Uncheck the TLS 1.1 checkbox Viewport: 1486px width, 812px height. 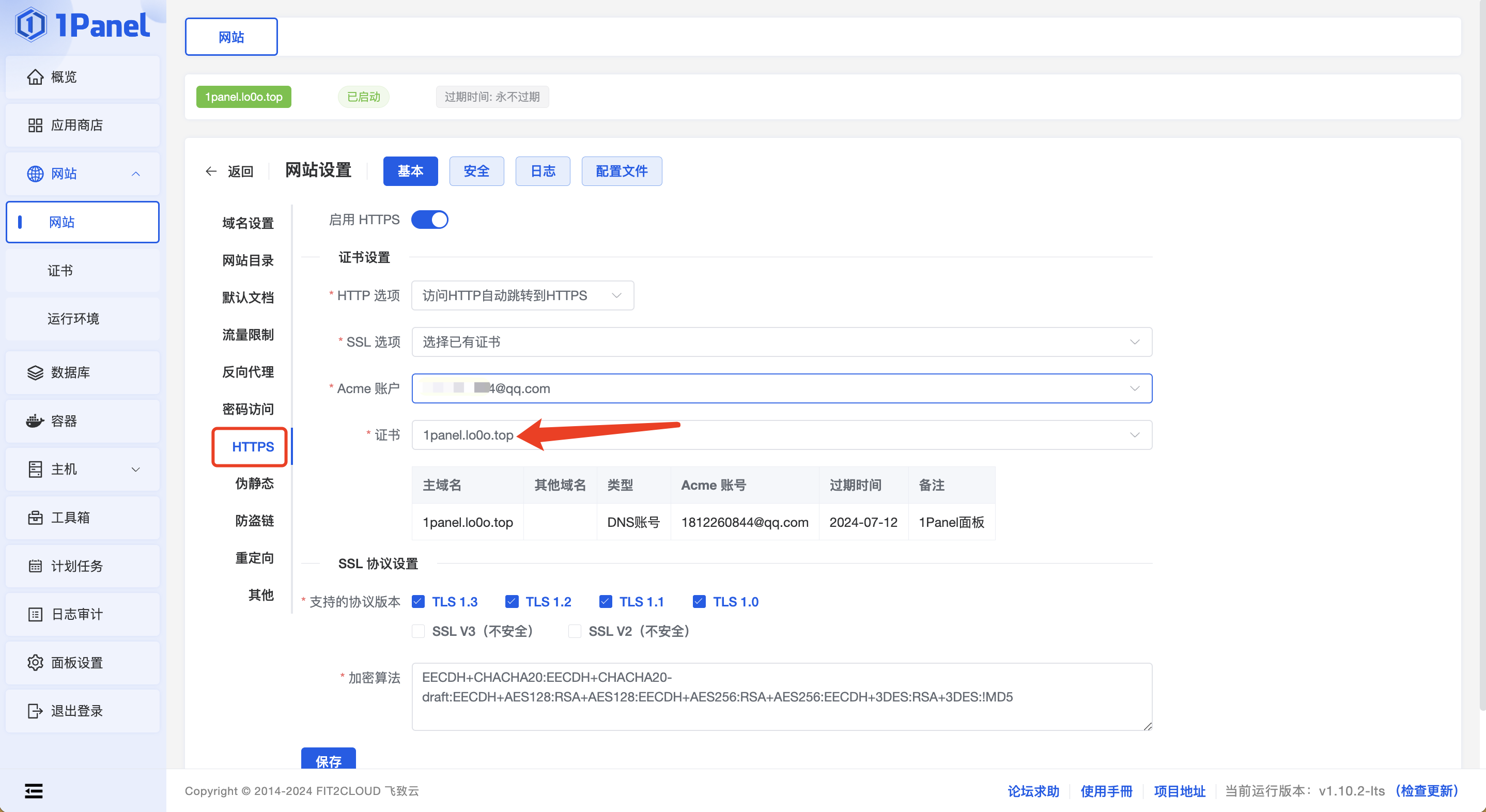point(605,601)
